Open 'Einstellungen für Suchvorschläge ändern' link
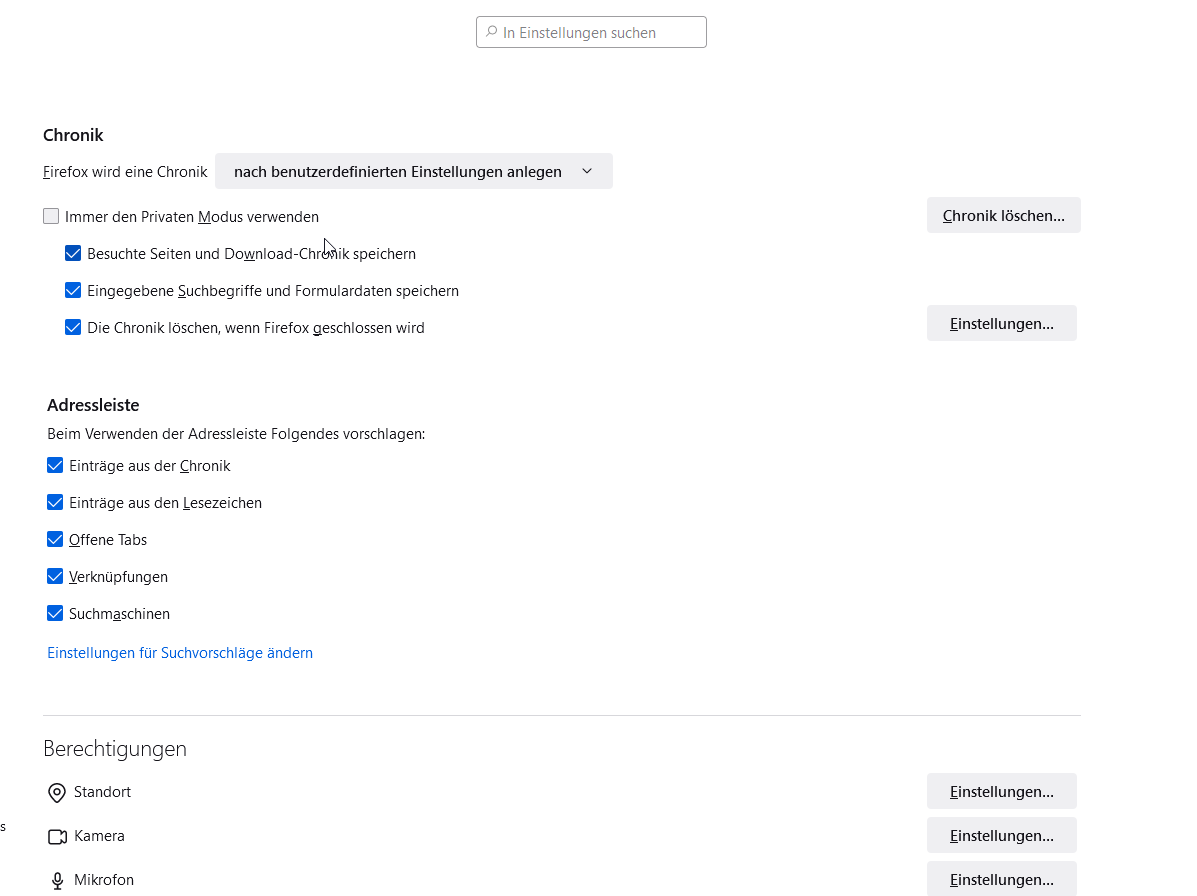This screenshot has height=896, width=1197. 180,653
